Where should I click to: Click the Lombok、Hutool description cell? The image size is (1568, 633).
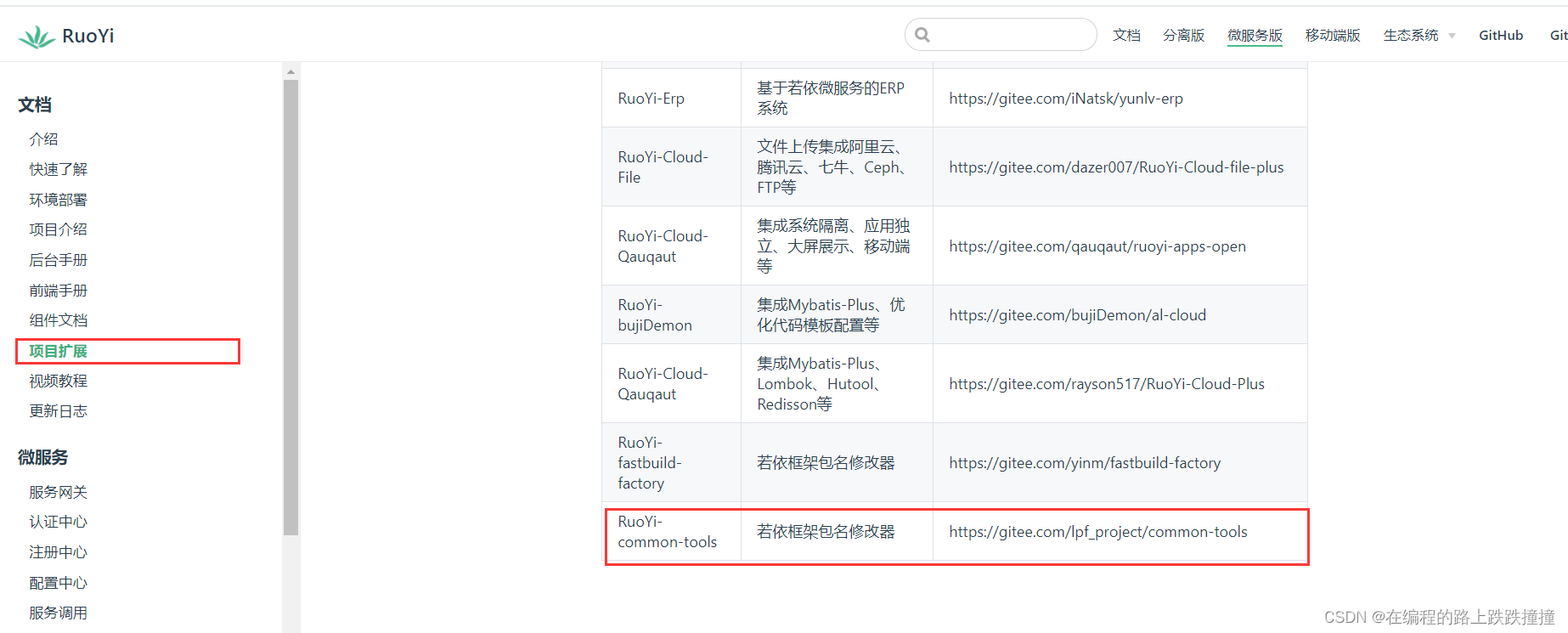(837, 384)
